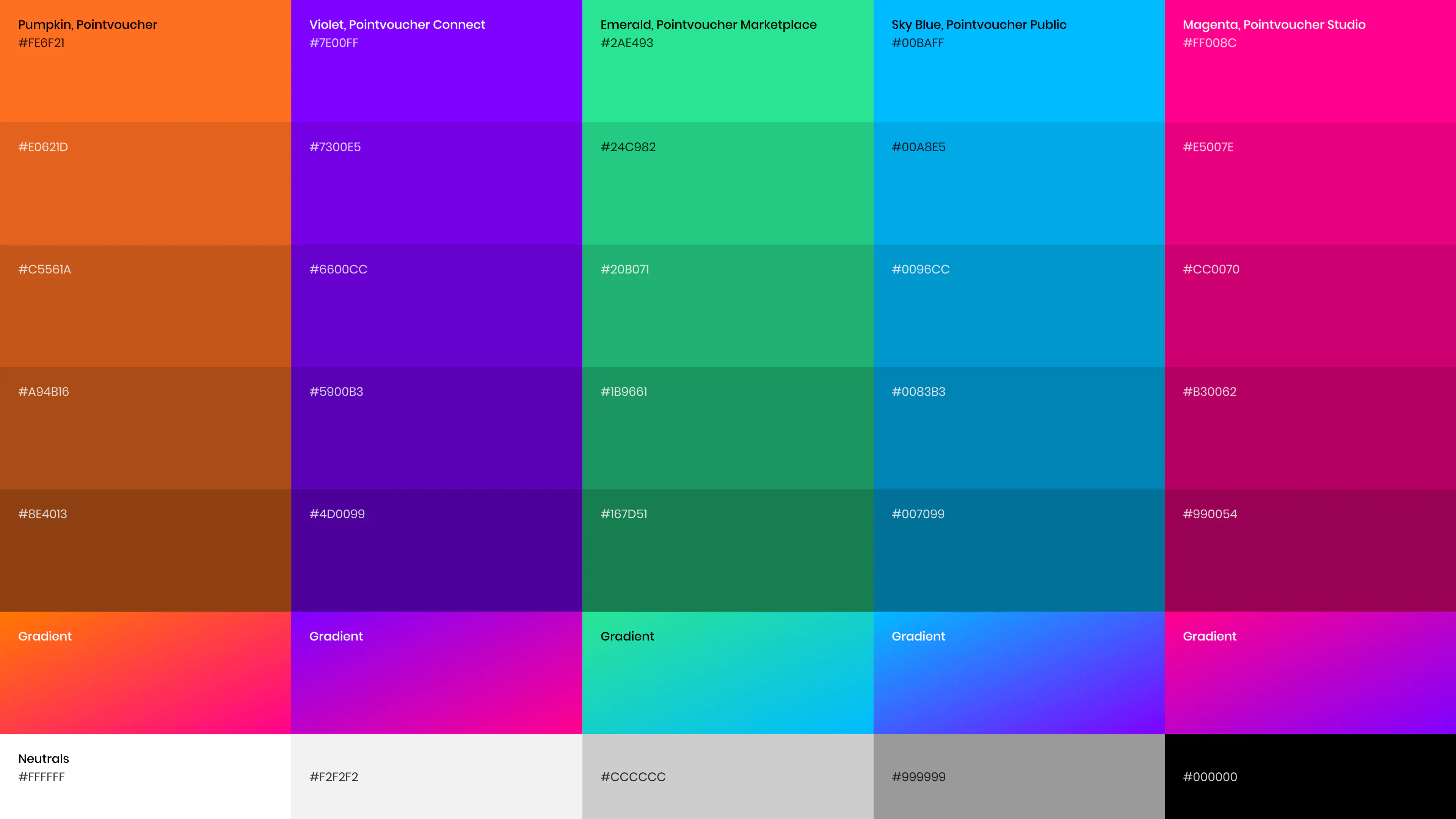Viewport: 1456px width, 819px height.
Task: Pick the orange #E0621D swatch
Action: [145, 184]
